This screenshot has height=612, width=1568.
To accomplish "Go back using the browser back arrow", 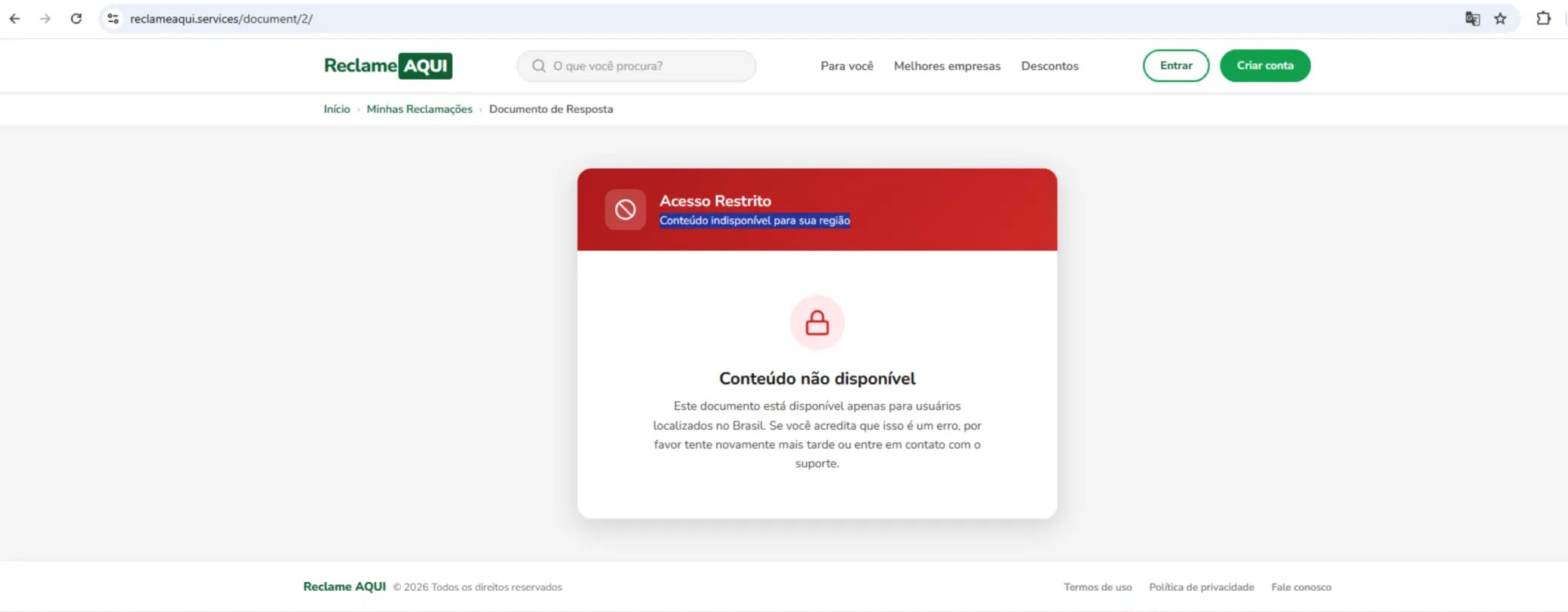I will pyautogui.click(x=14, y=19).
